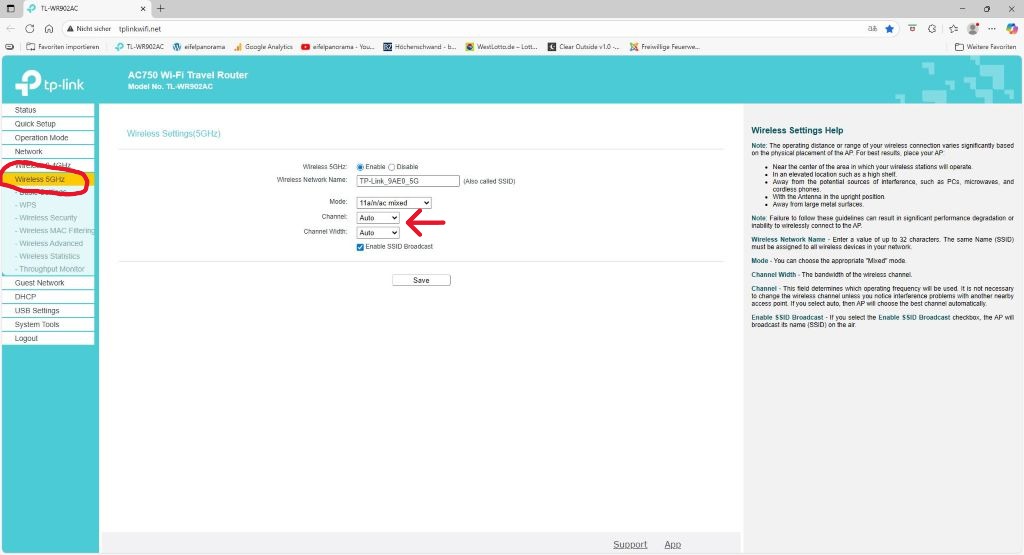The width and height of the screenshot is (1024, 555).
Task: Click the browser refresh icon
Action: (29, 29)
